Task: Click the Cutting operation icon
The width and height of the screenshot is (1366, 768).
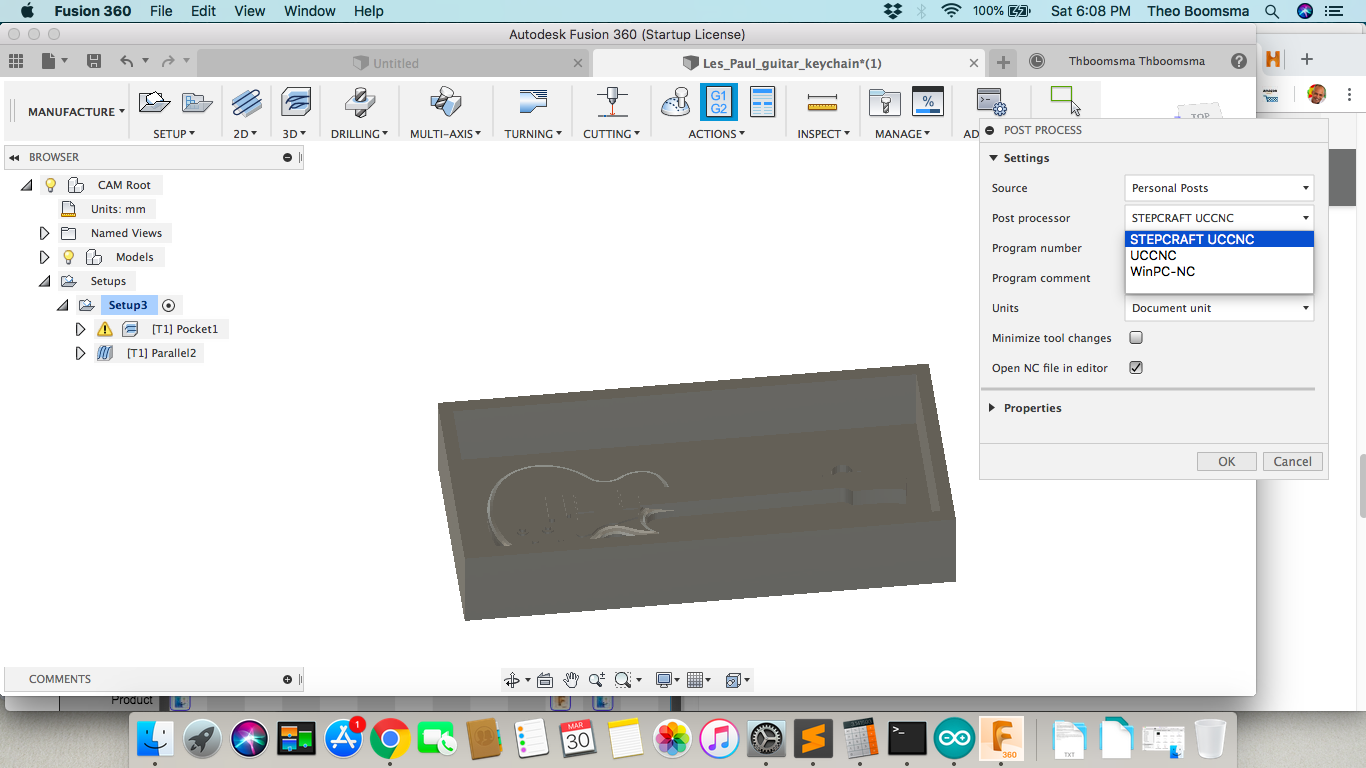Action: [611, 102]
